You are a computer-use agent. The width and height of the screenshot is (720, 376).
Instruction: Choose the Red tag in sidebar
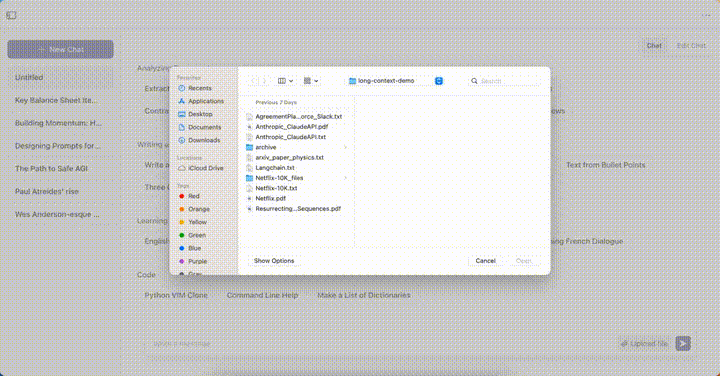click(193, 196)
